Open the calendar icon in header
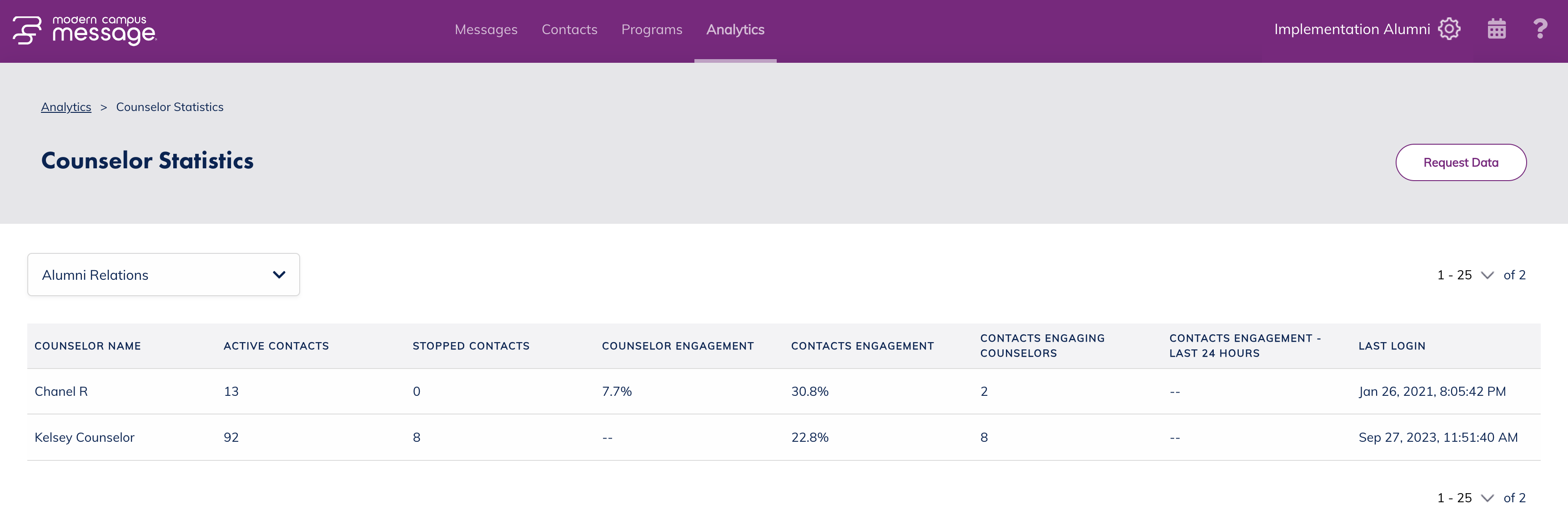 tap(1496, 29)
